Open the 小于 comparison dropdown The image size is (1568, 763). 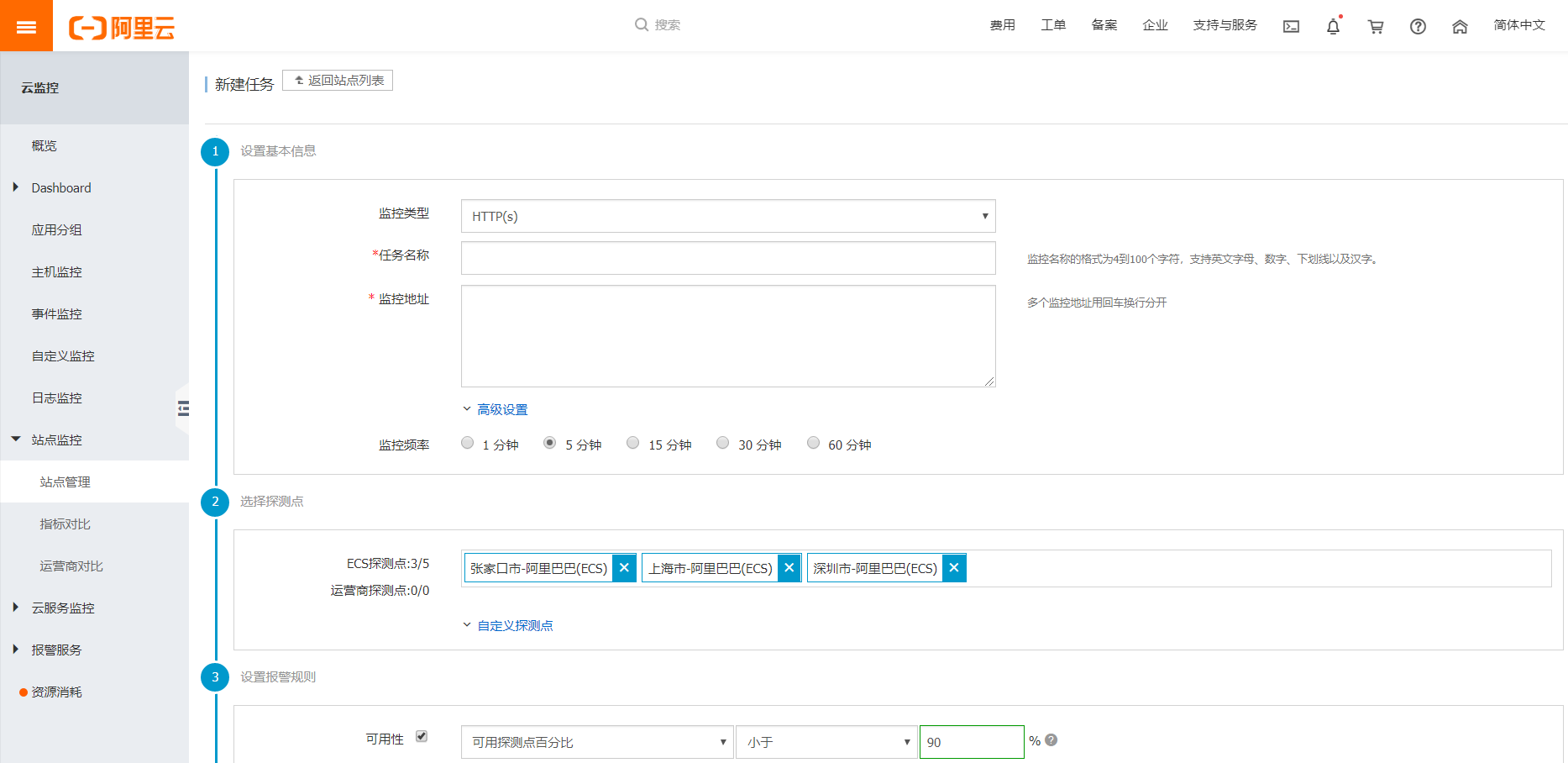pos(826,742)
